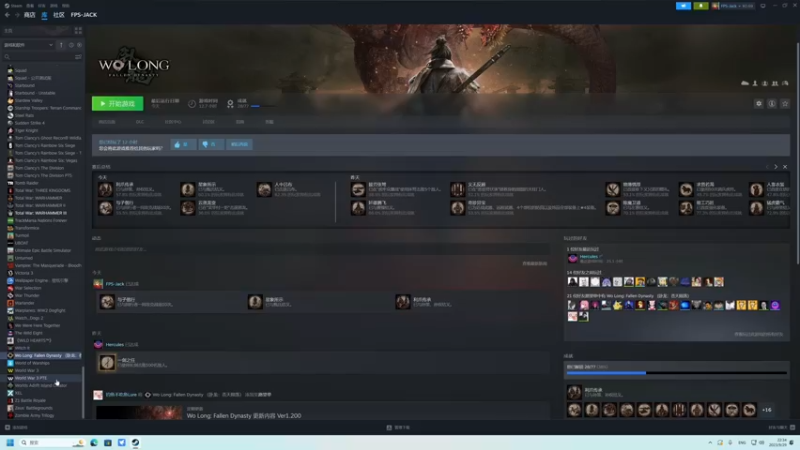Screen dimensions: 800x450
Task: Click the add a game button at bottom left
Action: point(16,428)
